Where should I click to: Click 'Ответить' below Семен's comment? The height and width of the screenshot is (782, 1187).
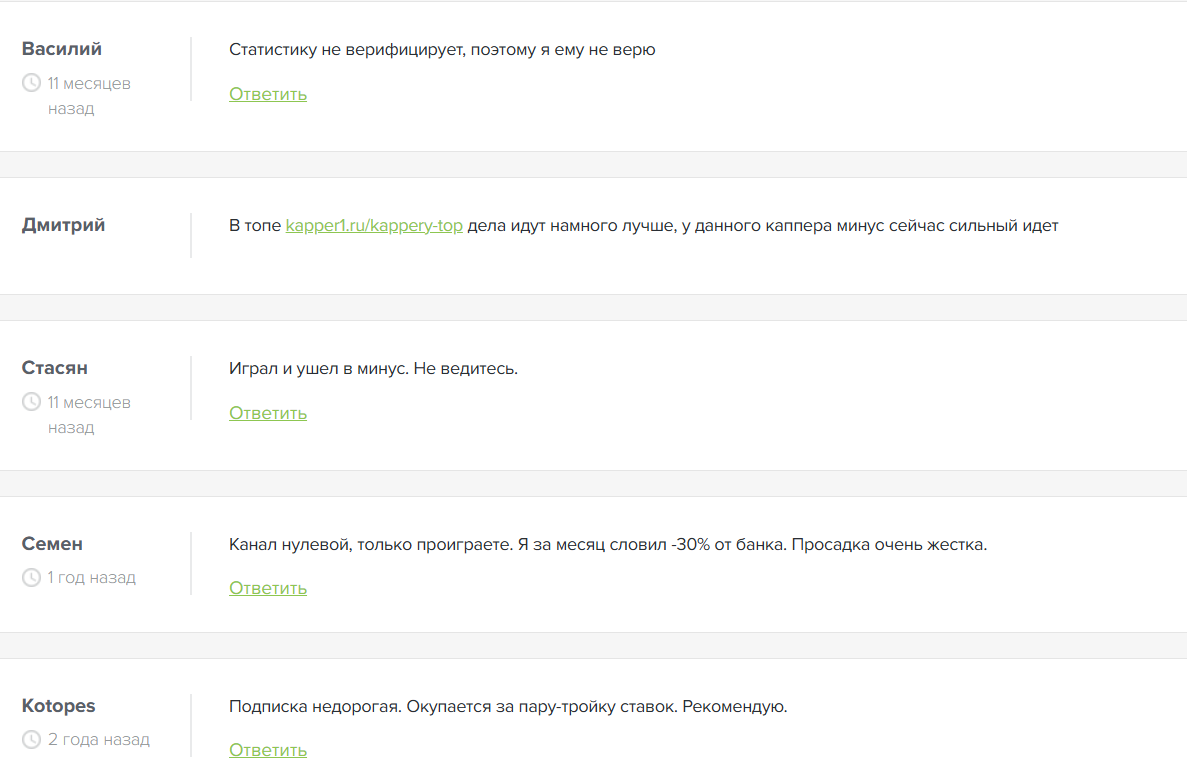tap(268, 588)
